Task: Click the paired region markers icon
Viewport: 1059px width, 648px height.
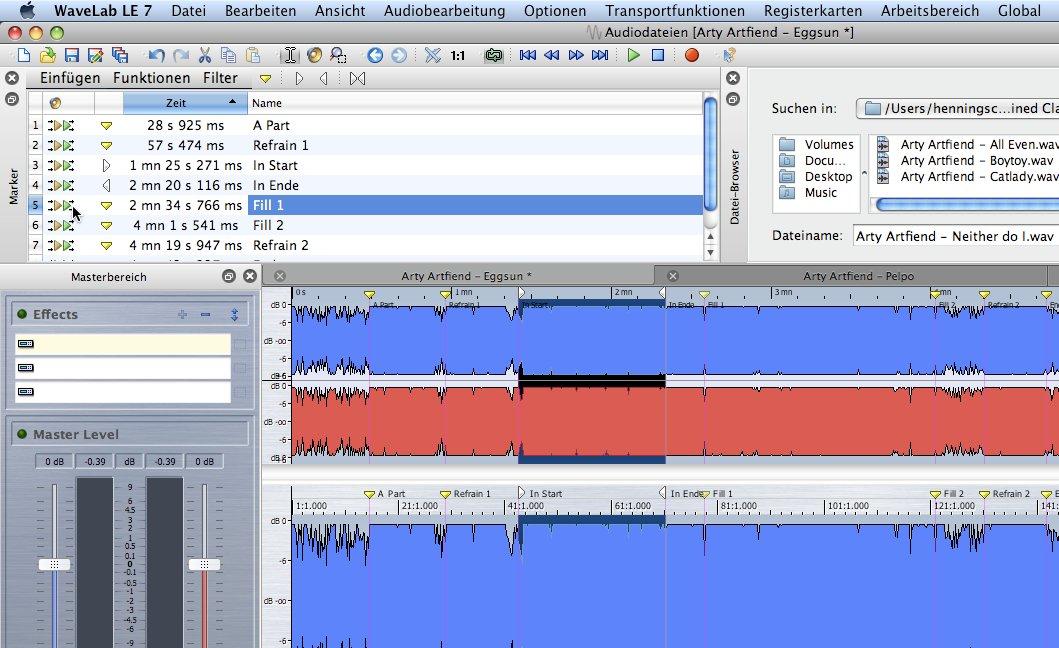Action: pos(357,79)
